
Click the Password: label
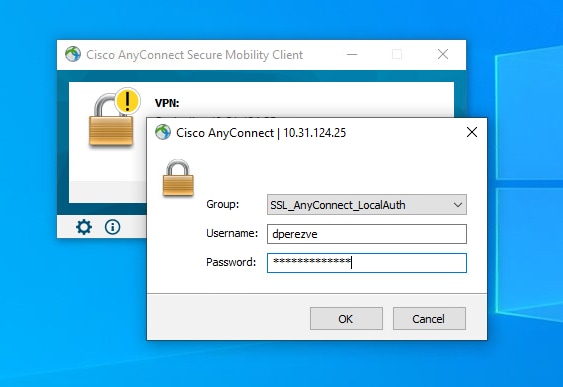(x=231, y=262)
